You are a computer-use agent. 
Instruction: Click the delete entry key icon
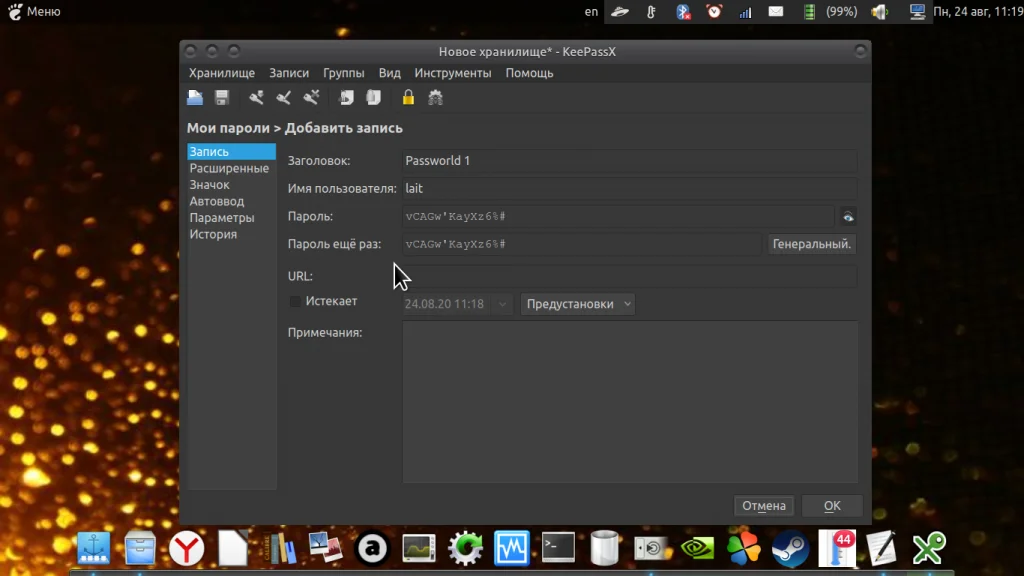pyautogui.click(x=311, y=98)
